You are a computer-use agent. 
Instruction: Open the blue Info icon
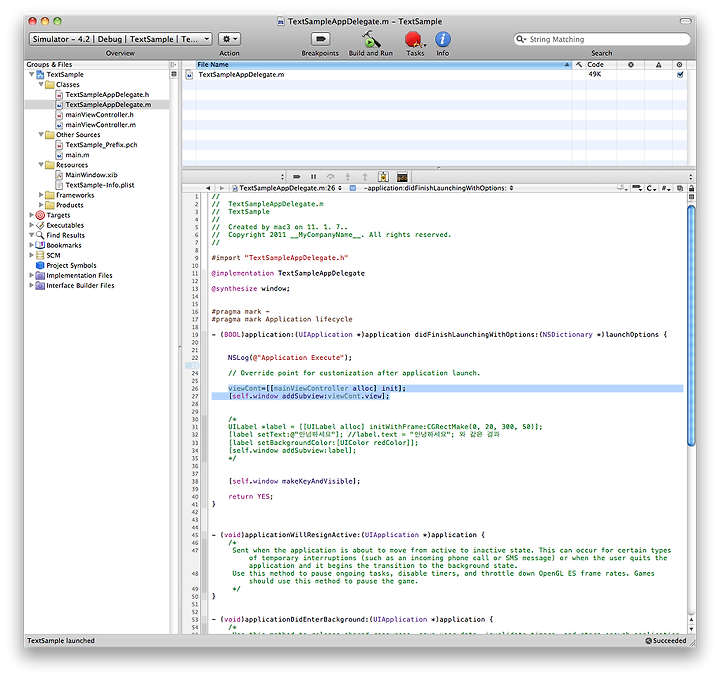coord(443,39)
